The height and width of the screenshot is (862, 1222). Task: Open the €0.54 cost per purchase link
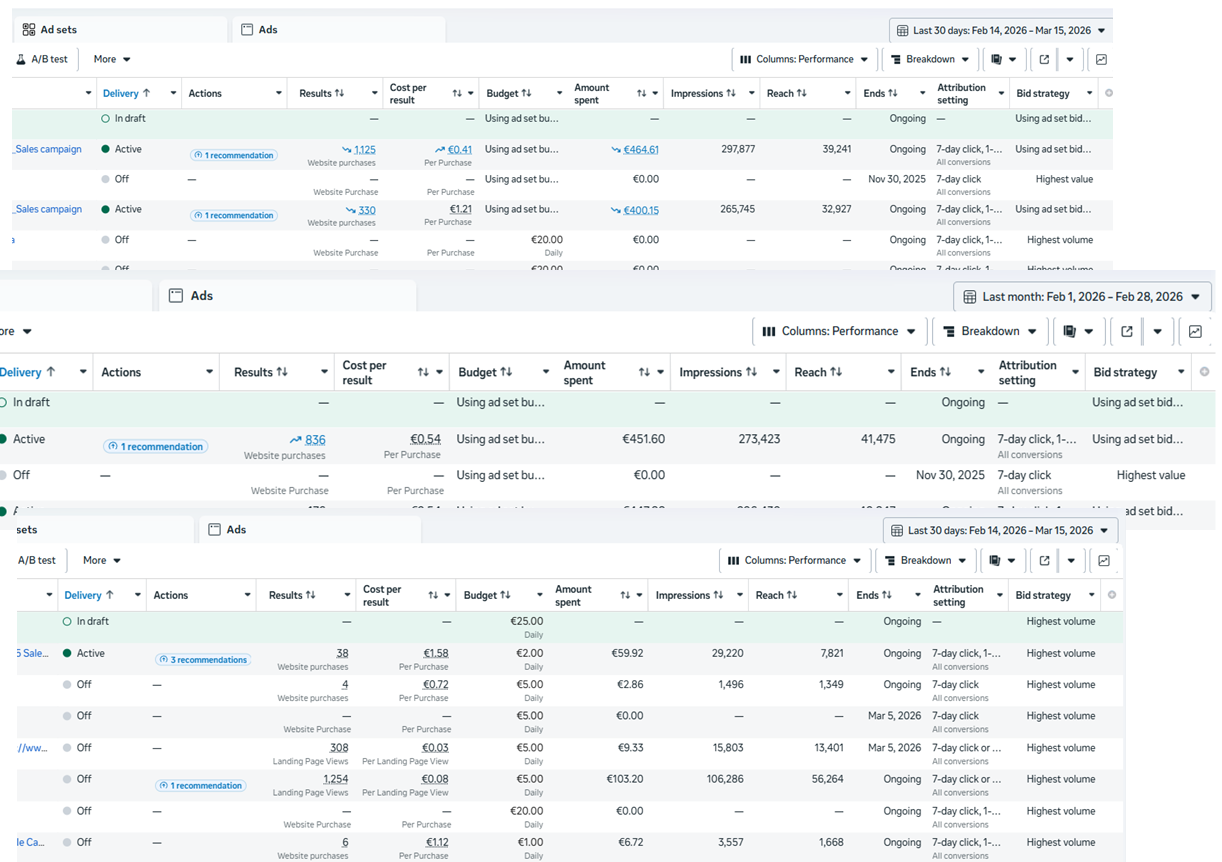[426, 439]
